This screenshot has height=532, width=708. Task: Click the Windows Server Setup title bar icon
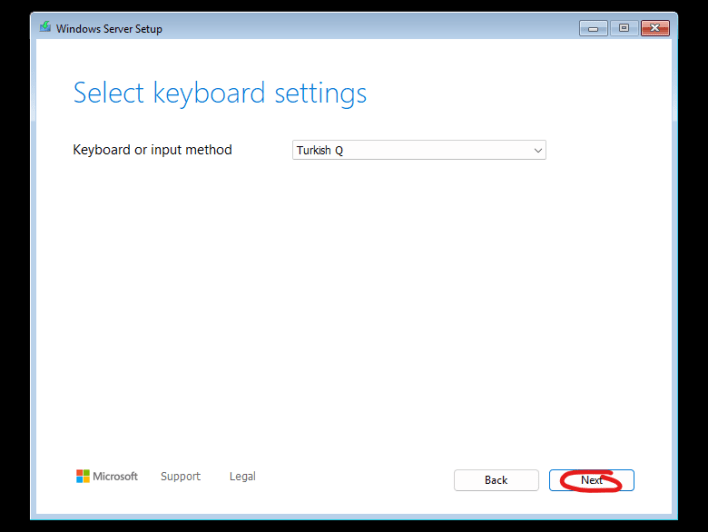[x=45, y=28]
